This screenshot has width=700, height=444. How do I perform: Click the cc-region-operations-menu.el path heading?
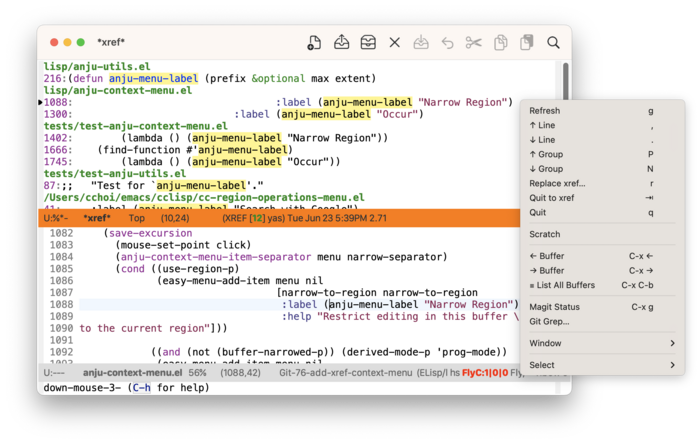point(204,198)
